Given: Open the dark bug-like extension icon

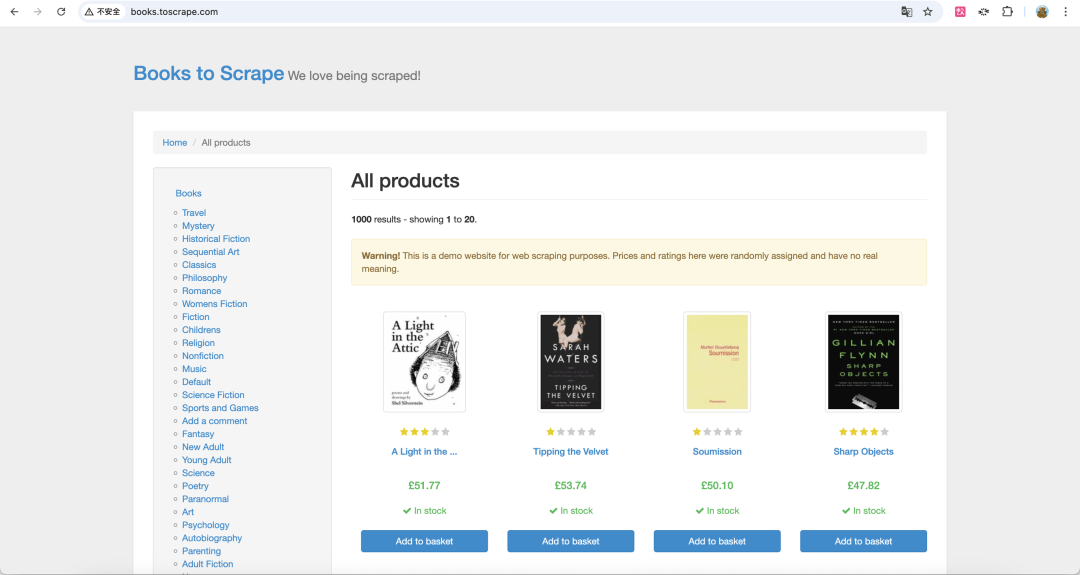Looking at the screenshot, I should 984,12.
